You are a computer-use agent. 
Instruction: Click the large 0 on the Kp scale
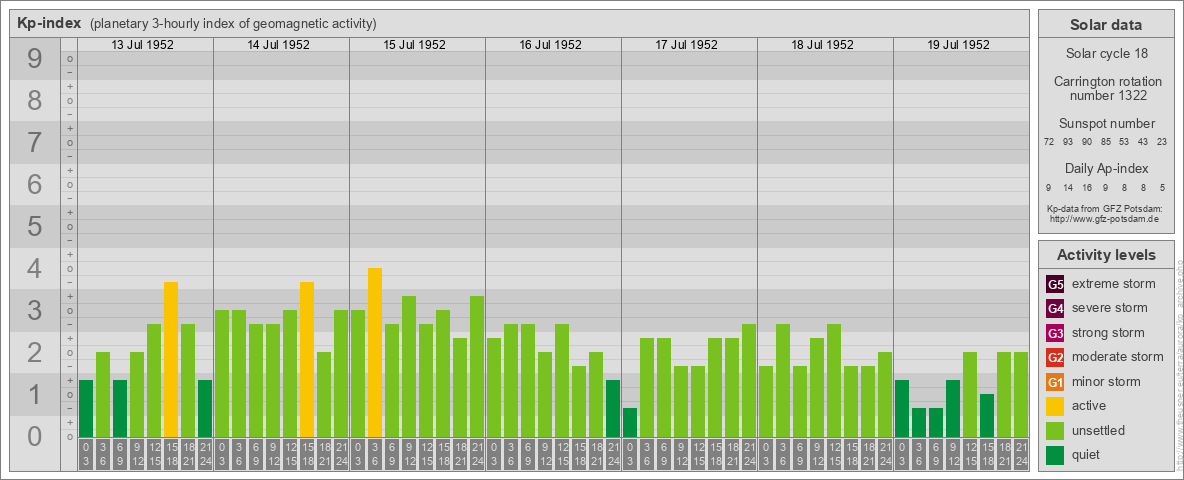pos(35,435)
